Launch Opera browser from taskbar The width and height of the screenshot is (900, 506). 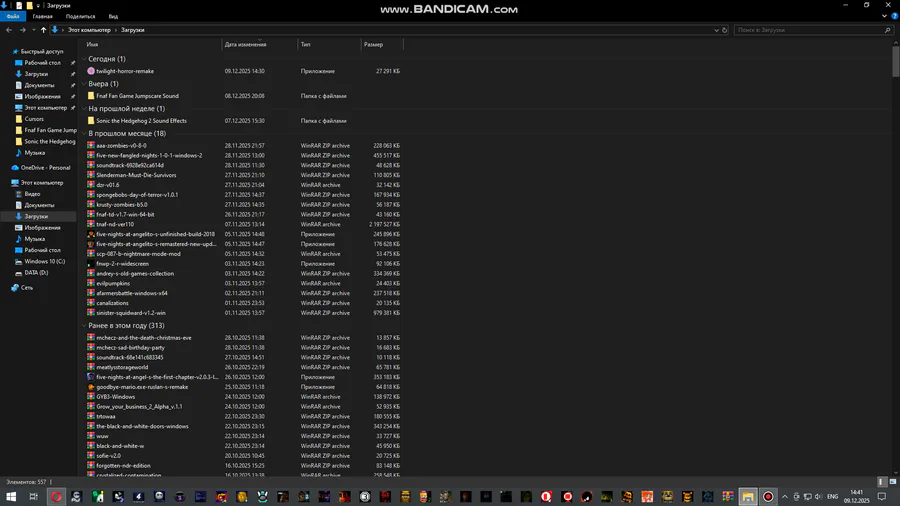(x=56, y=497)
